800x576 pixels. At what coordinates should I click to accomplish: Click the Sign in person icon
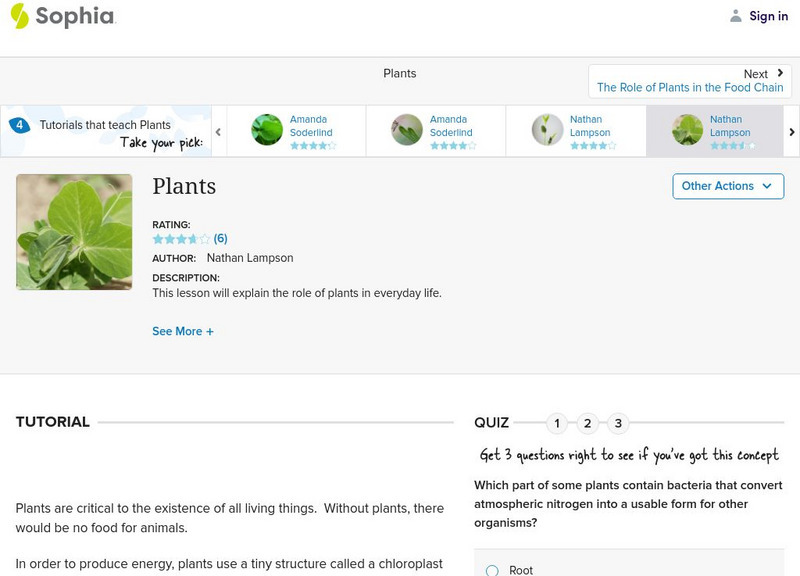tap(735, 15)
